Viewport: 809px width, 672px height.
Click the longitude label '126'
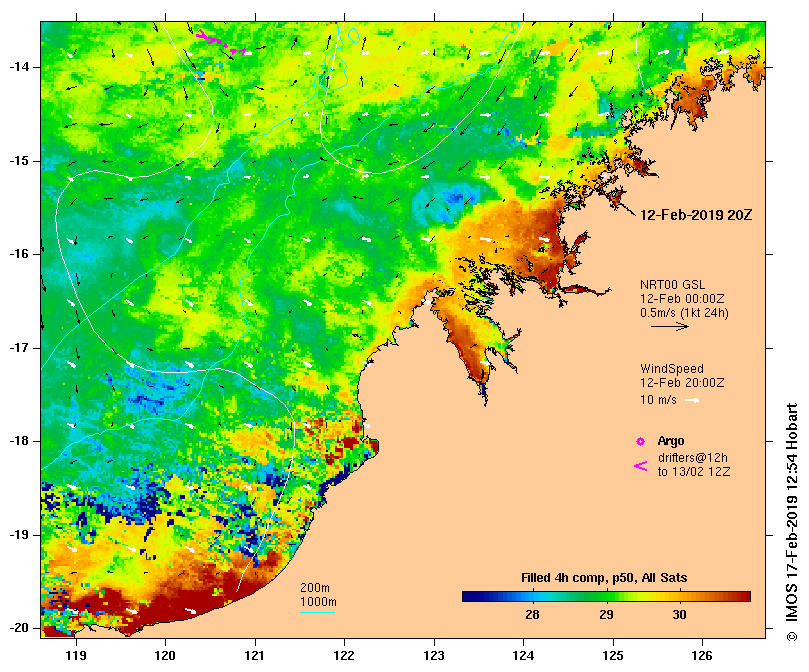tap(702, 655)
